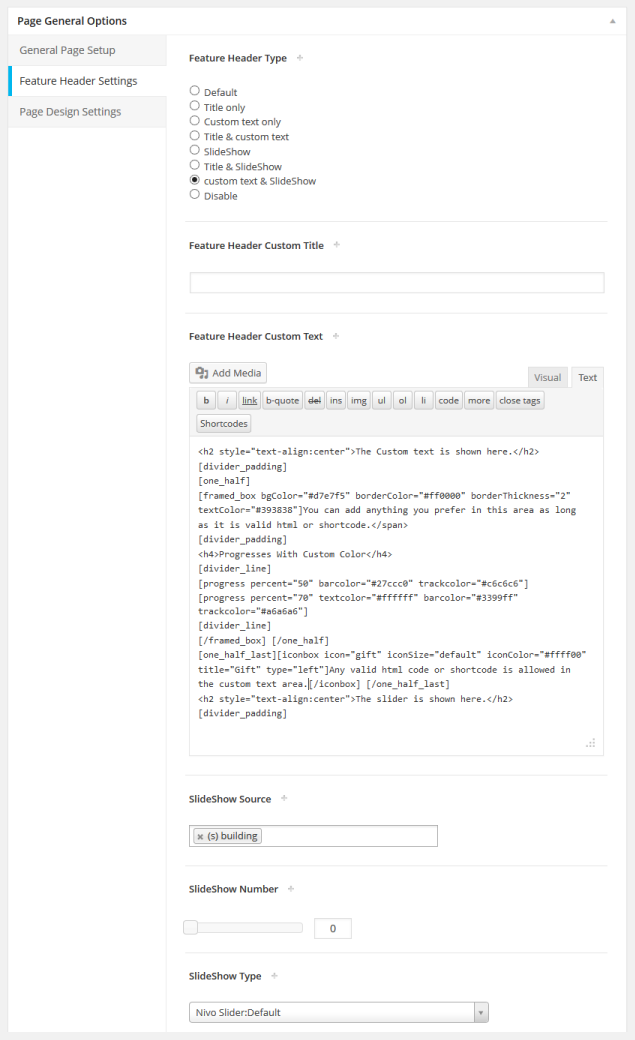This screenshot has width=635, height=1040.
Task: Insert a link with the link quicktag
Action: click(249, 400)
